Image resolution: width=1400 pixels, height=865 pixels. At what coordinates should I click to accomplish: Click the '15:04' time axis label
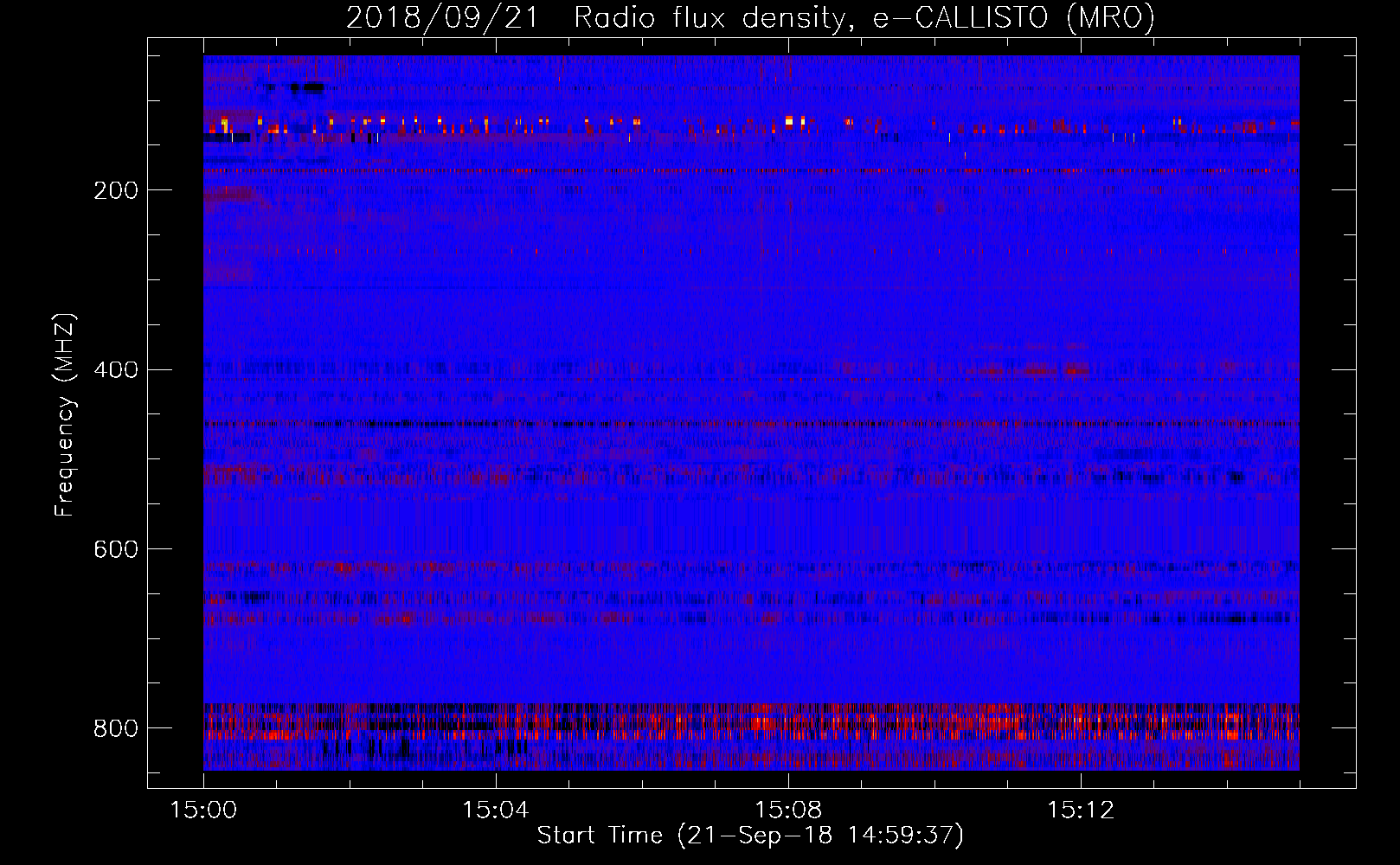click(x=496, y=811)
